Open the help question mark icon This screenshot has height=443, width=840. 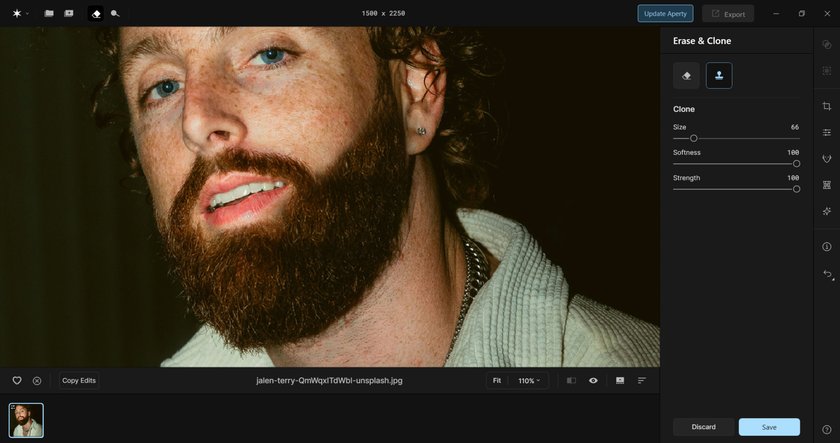coord(827,429)
